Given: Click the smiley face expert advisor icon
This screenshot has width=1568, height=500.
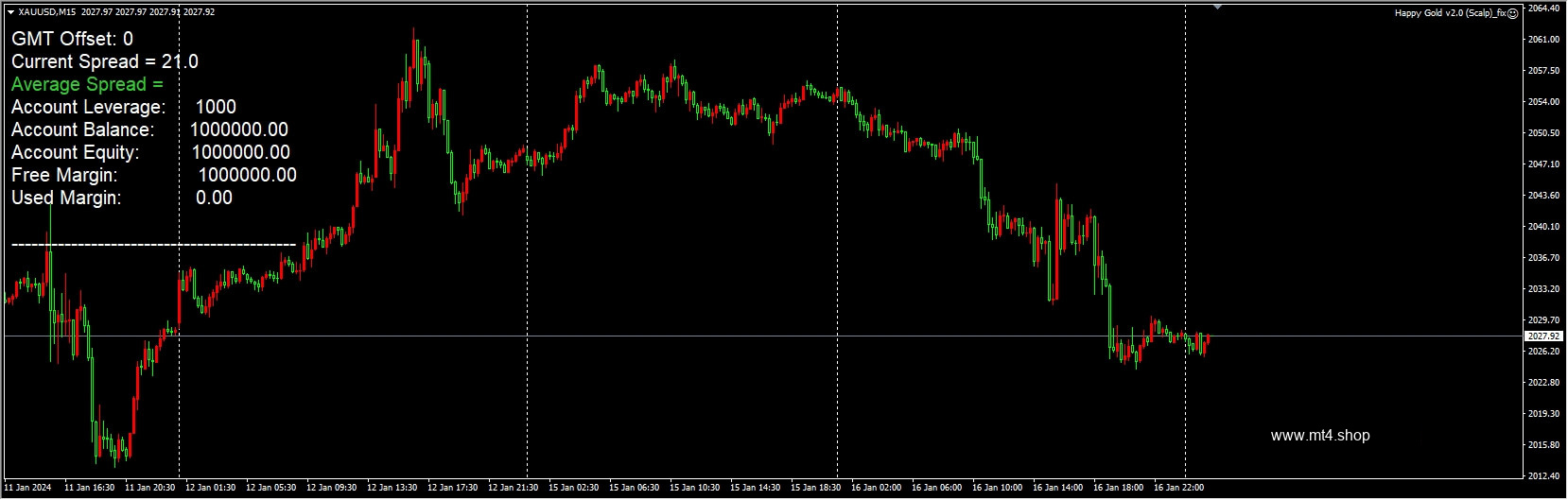Looking at the screenshot, I should (1512, 13).
